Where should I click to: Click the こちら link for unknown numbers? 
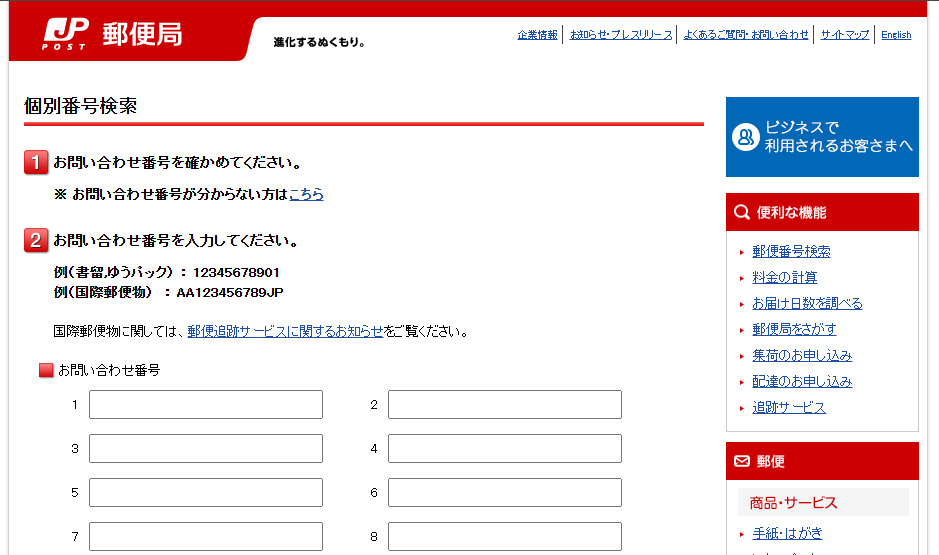tap(306, 195)
